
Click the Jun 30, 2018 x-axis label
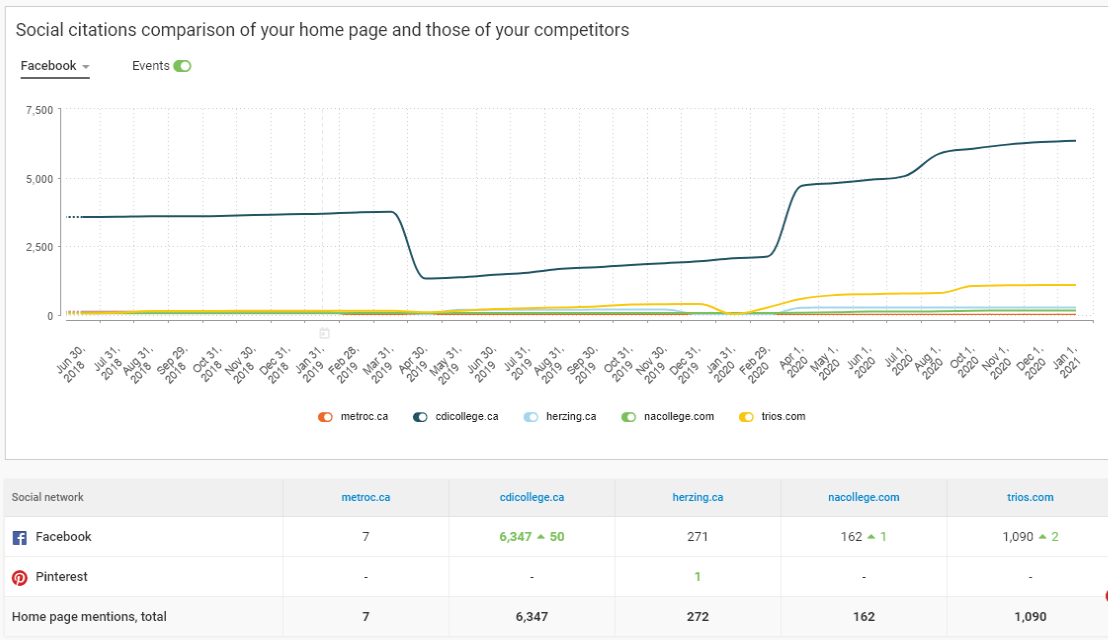[71, 363]
